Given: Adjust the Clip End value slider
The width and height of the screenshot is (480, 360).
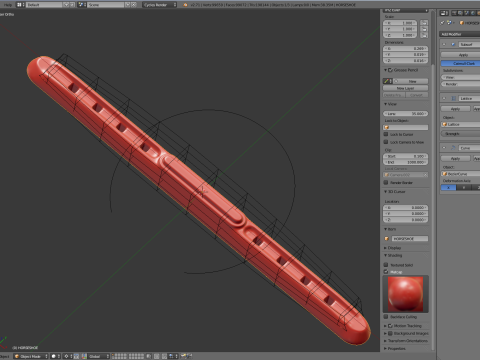Looking at the screenshot, I should point(405,162).
